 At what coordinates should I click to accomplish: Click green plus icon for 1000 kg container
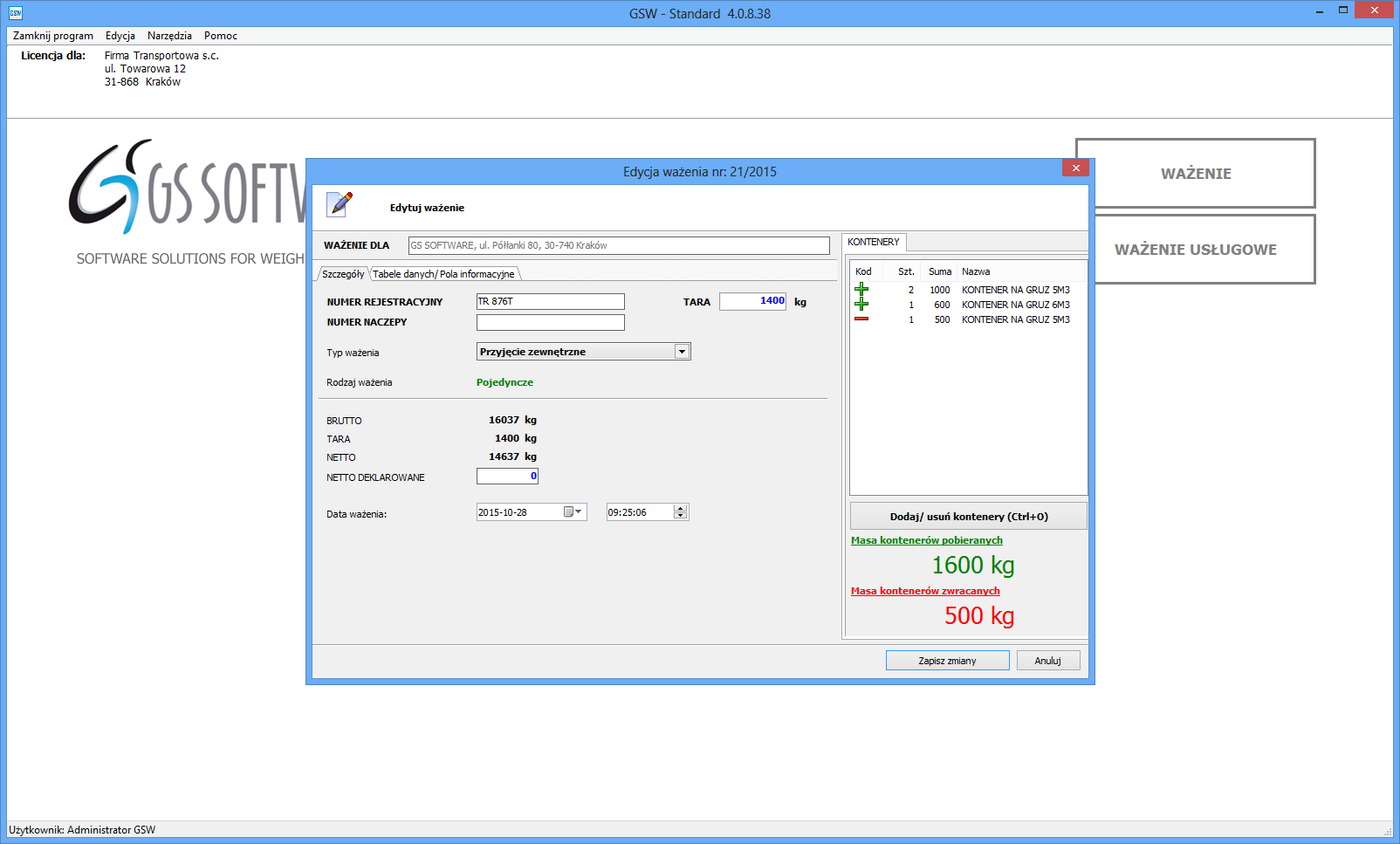pyautogui.click(x=861, y=289)
